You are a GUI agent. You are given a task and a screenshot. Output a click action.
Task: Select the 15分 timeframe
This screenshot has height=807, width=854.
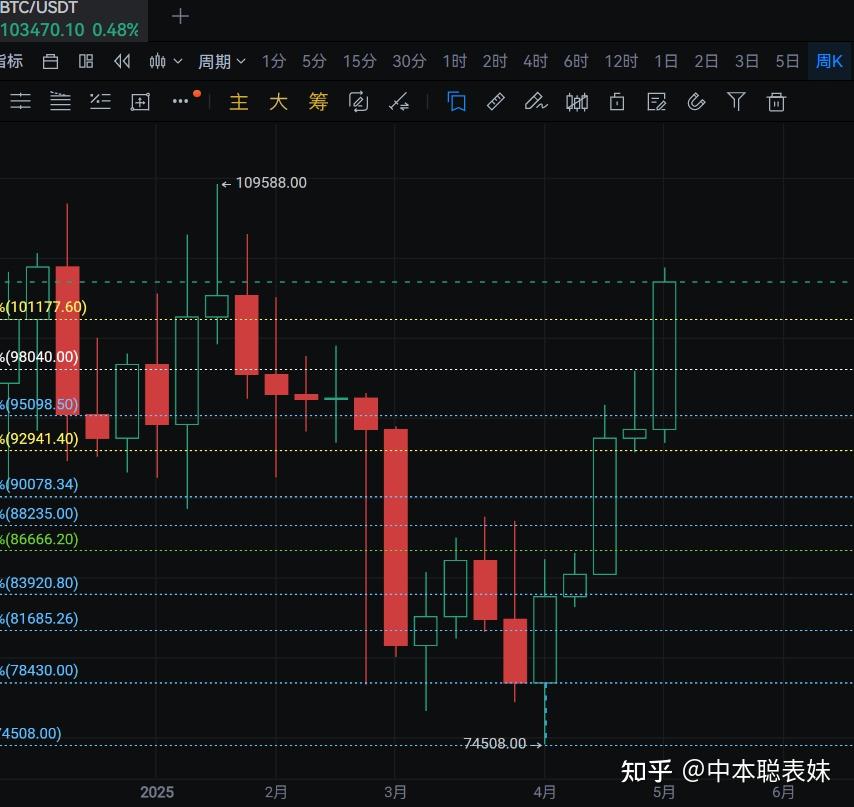coord(359,62)
